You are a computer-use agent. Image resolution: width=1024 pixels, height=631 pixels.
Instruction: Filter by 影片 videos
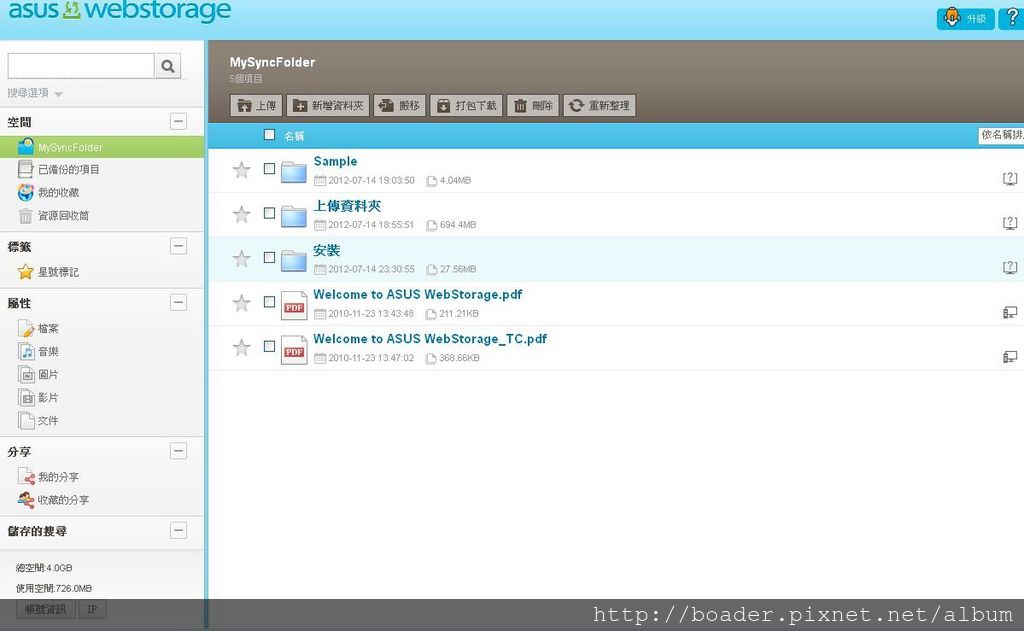coord(38,397)
